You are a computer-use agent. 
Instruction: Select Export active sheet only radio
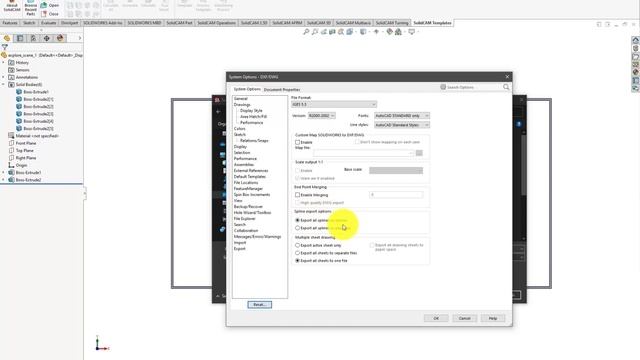pyautogui.click(x=298, y=245)
